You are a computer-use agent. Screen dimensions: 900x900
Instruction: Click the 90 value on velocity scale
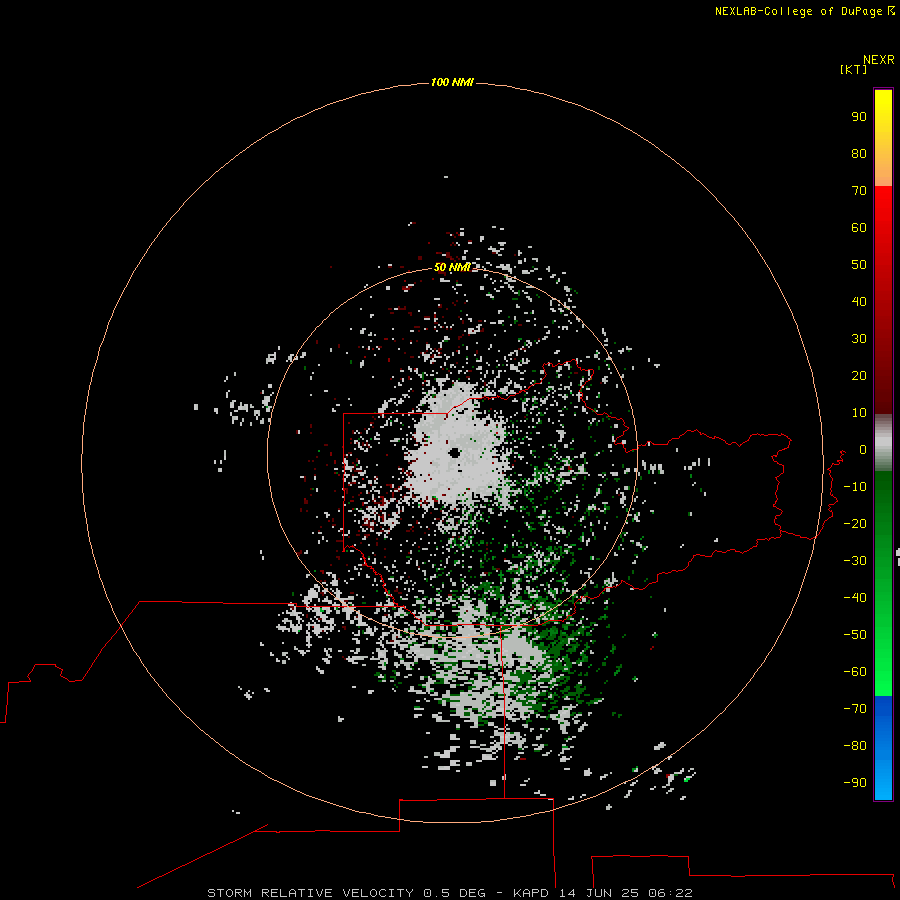(x=859, y=117)
